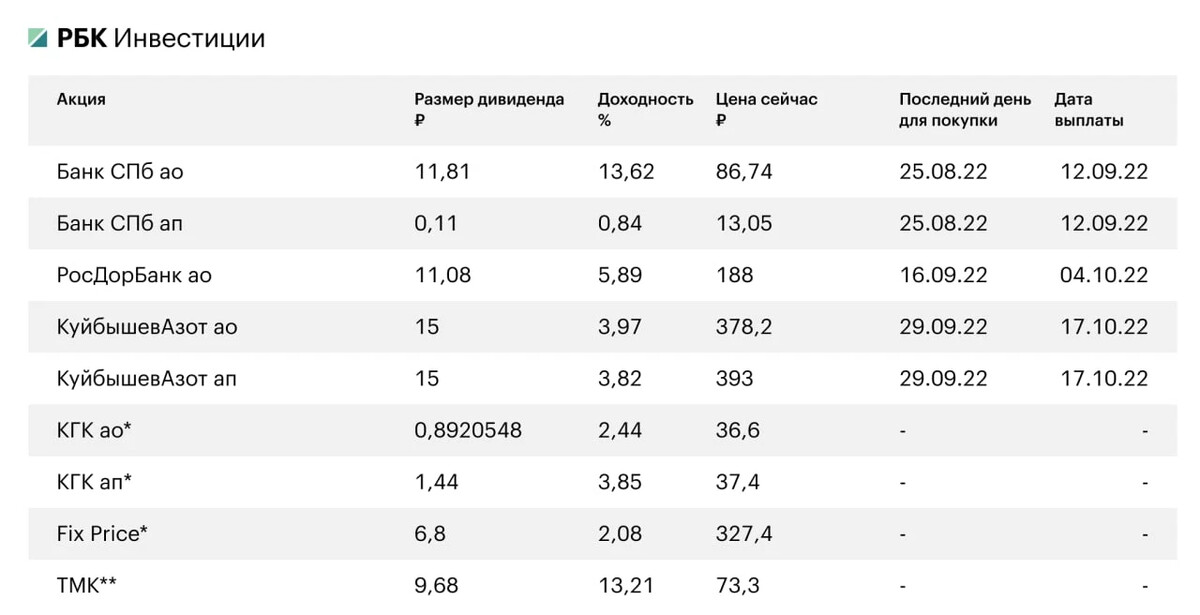The height and width of the screenshot is (615, 1200).
Task: Click the Размер дивиденда column header
Action: tap(489, 110)
